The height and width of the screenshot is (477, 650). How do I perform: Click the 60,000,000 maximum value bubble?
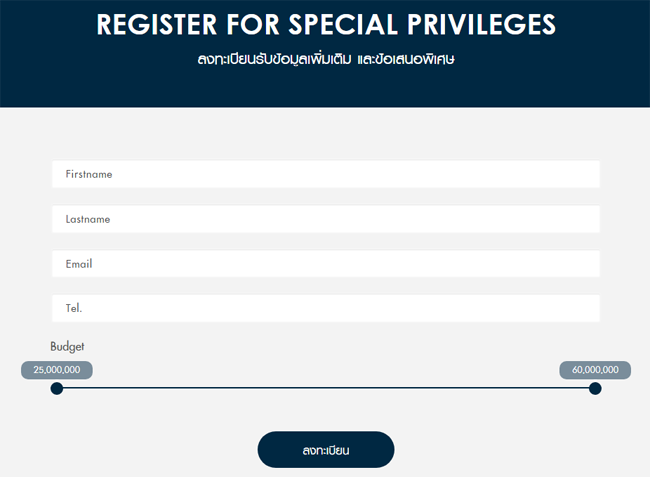click(595, 370)
